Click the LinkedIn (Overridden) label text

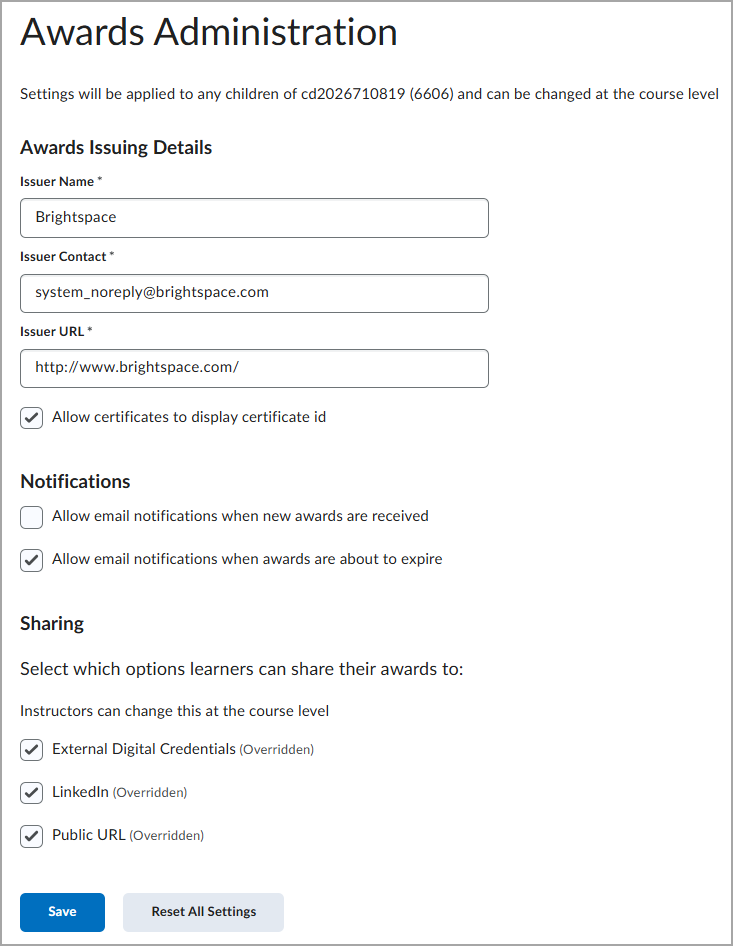[x=119, y=792]
